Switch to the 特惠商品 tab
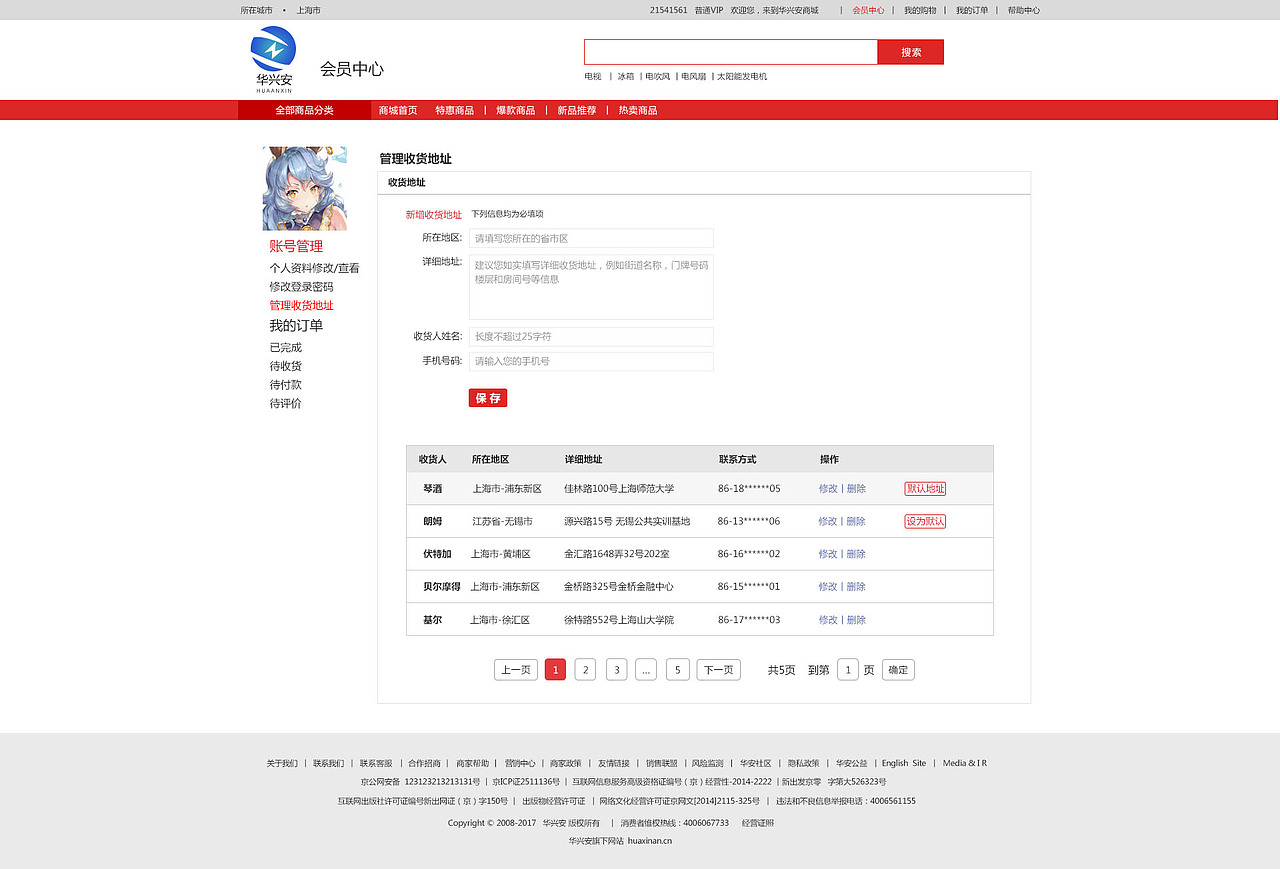Screen dimensions: 1280x869 (456, 110)
